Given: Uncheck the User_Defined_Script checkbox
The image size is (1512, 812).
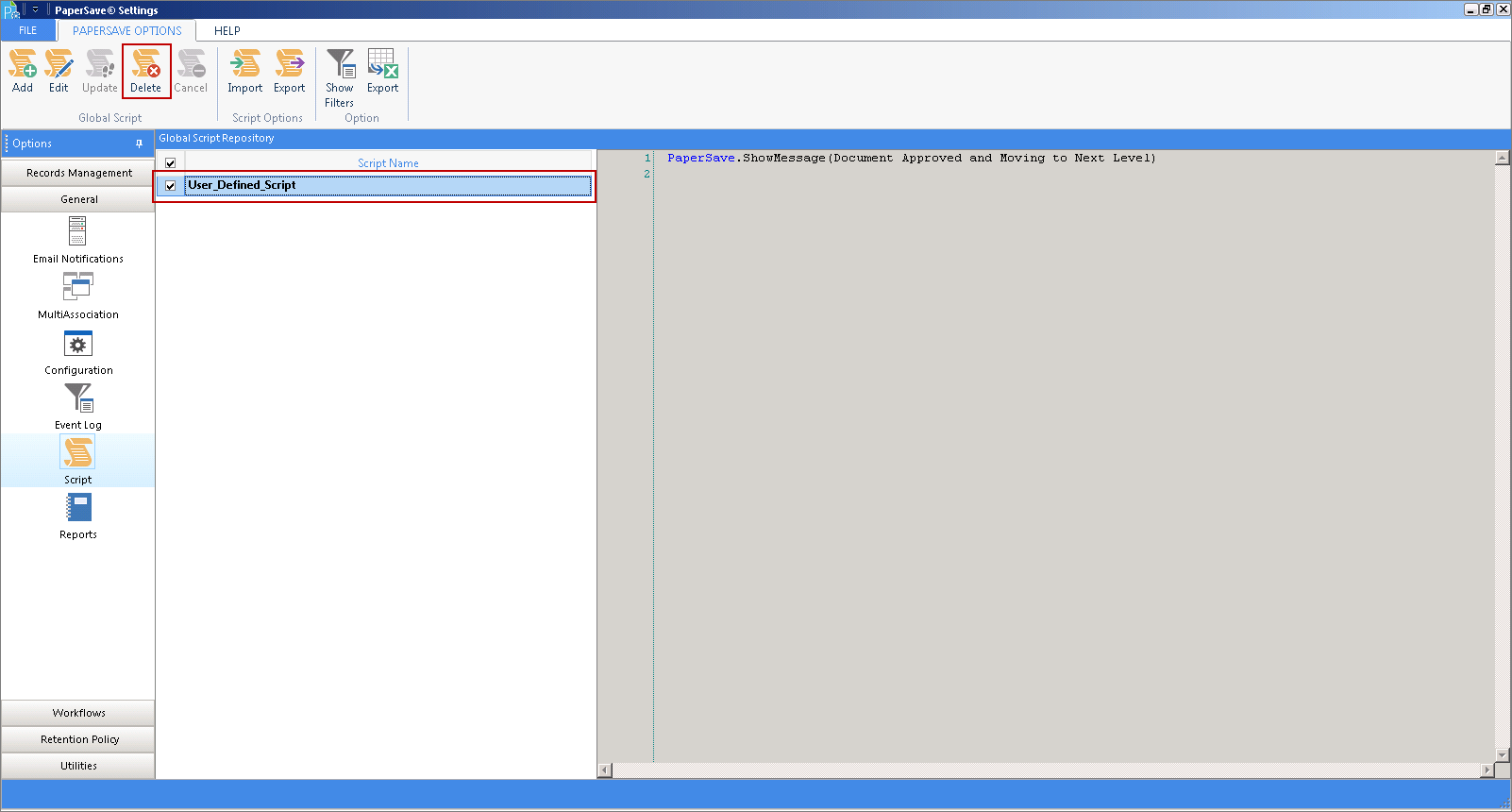Looking at the screenshot, I should [x=171, y=186].
